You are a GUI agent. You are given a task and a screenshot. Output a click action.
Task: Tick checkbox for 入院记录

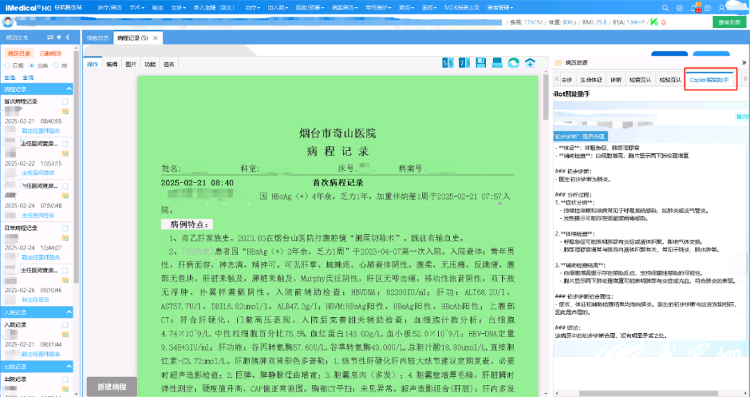click(65, 325)
